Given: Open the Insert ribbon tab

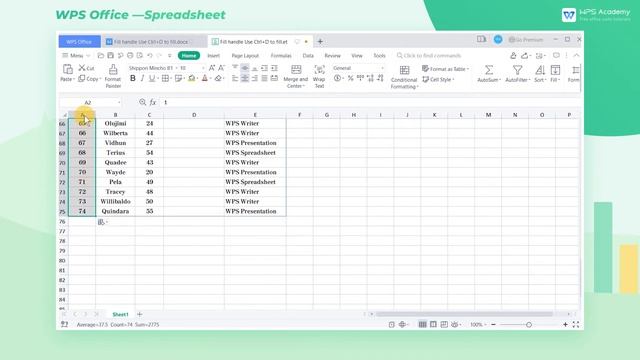Looking at the screenshot, I should point(213,56).
